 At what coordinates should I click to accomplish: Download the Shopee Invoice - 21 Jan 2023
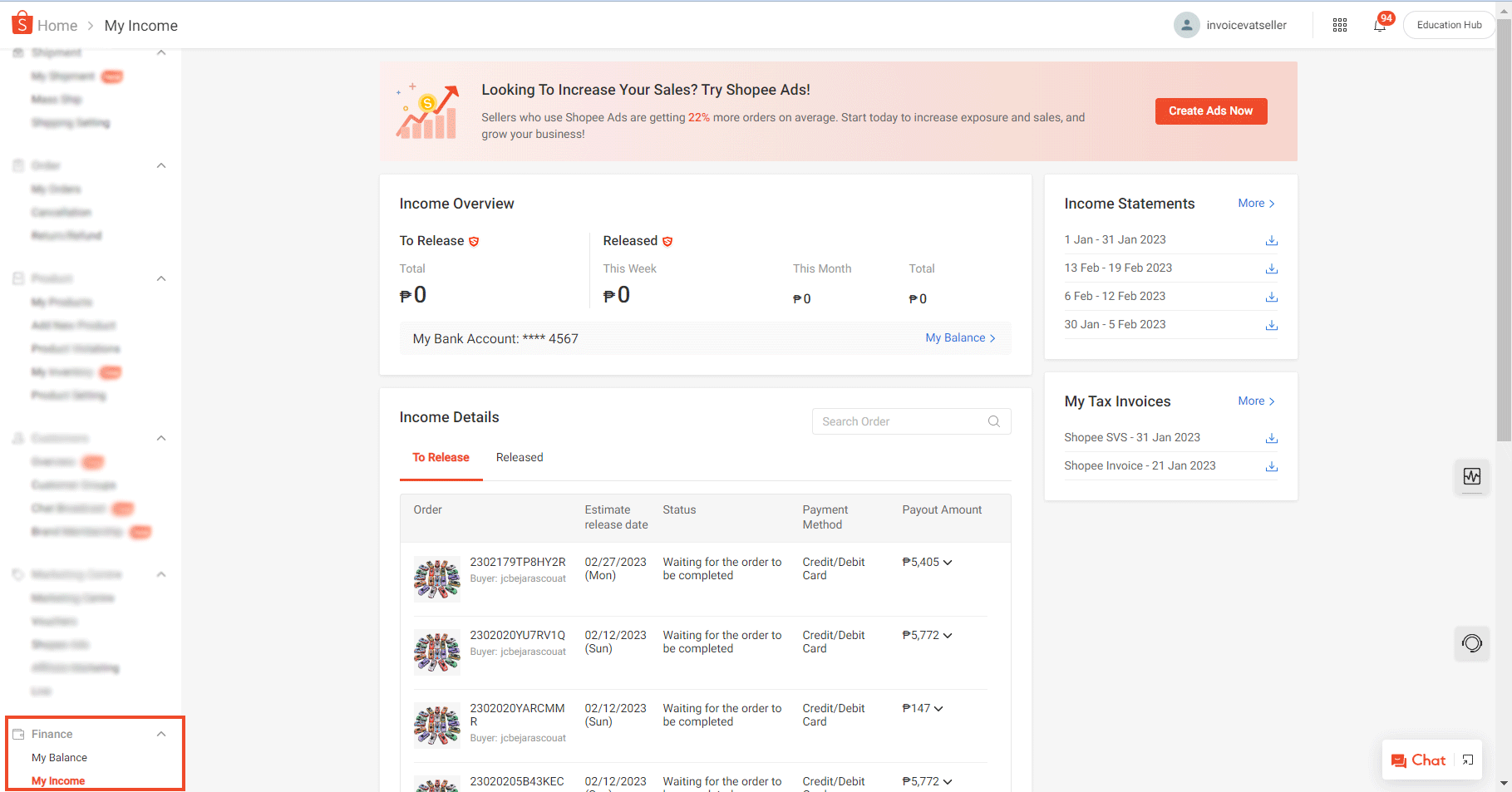[1271, 466]
